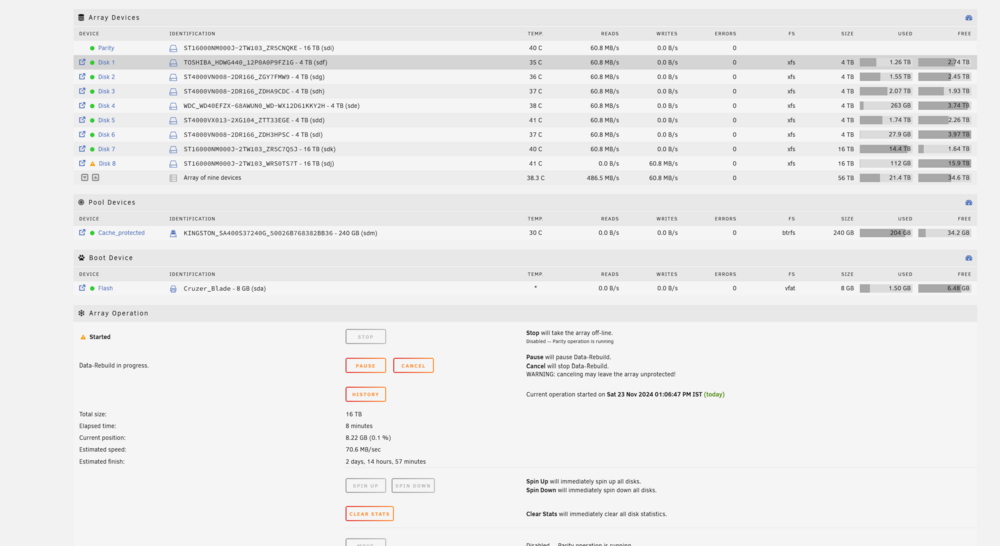Click '2 days, 14 hours, 57 minutes' value
The height and width of the screenshot is (546, 1000).
coord(386,462)
